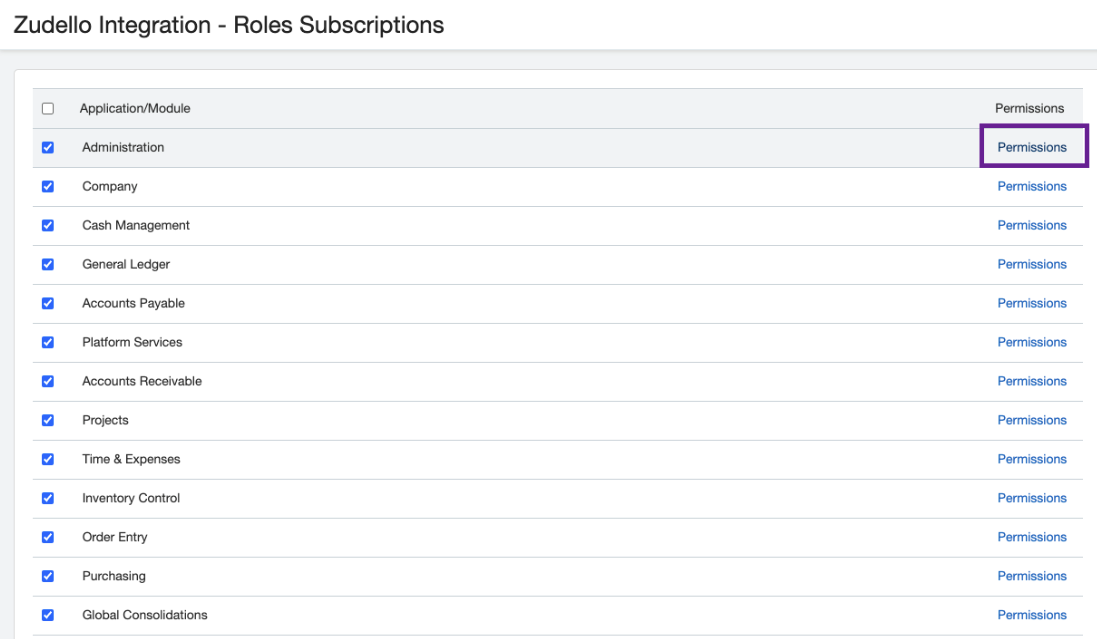Open Permissions for Administration

click(x=1032, y=148)
